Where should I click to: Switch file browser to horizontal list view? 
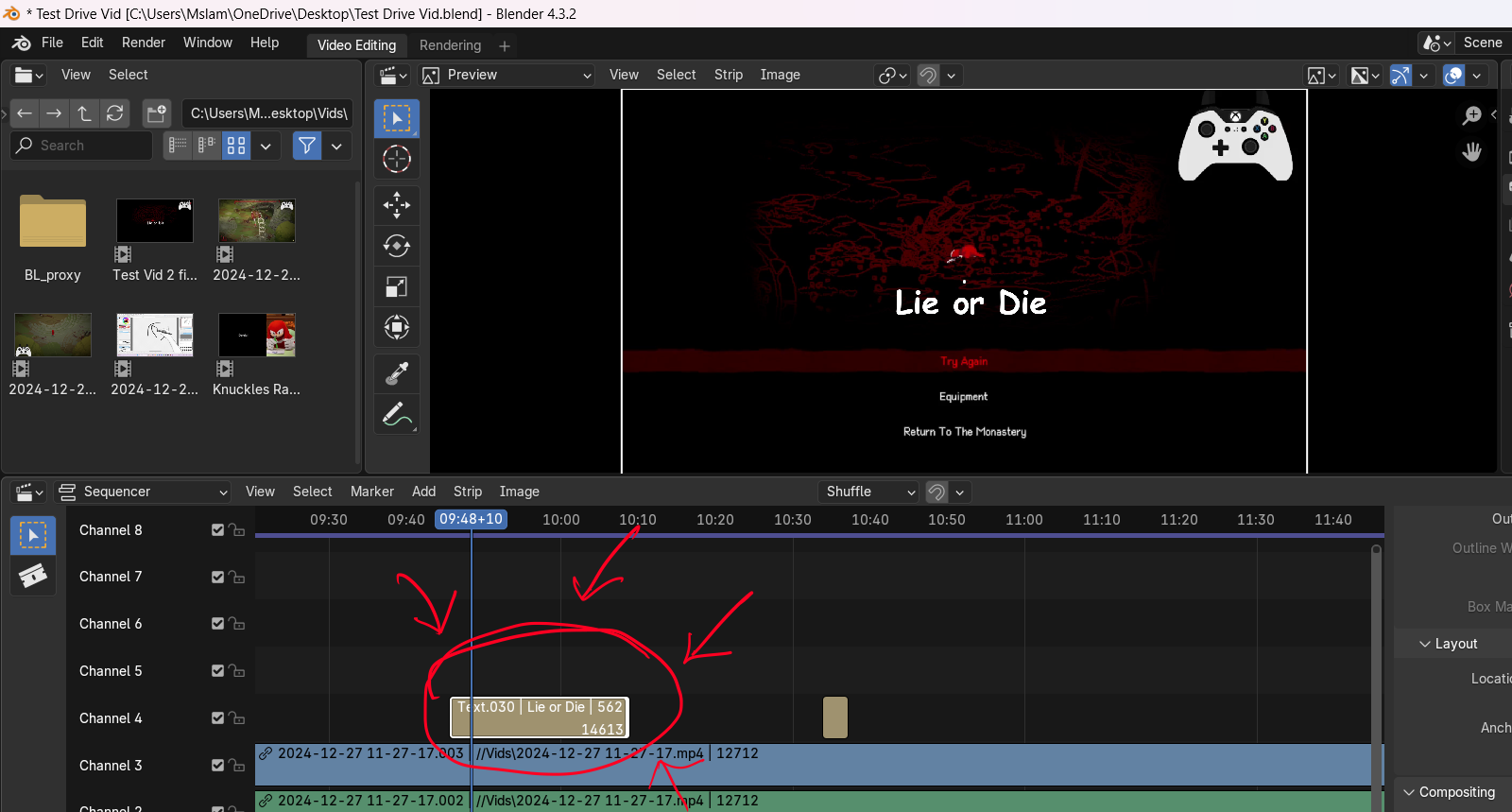click(x=207, y=146)
